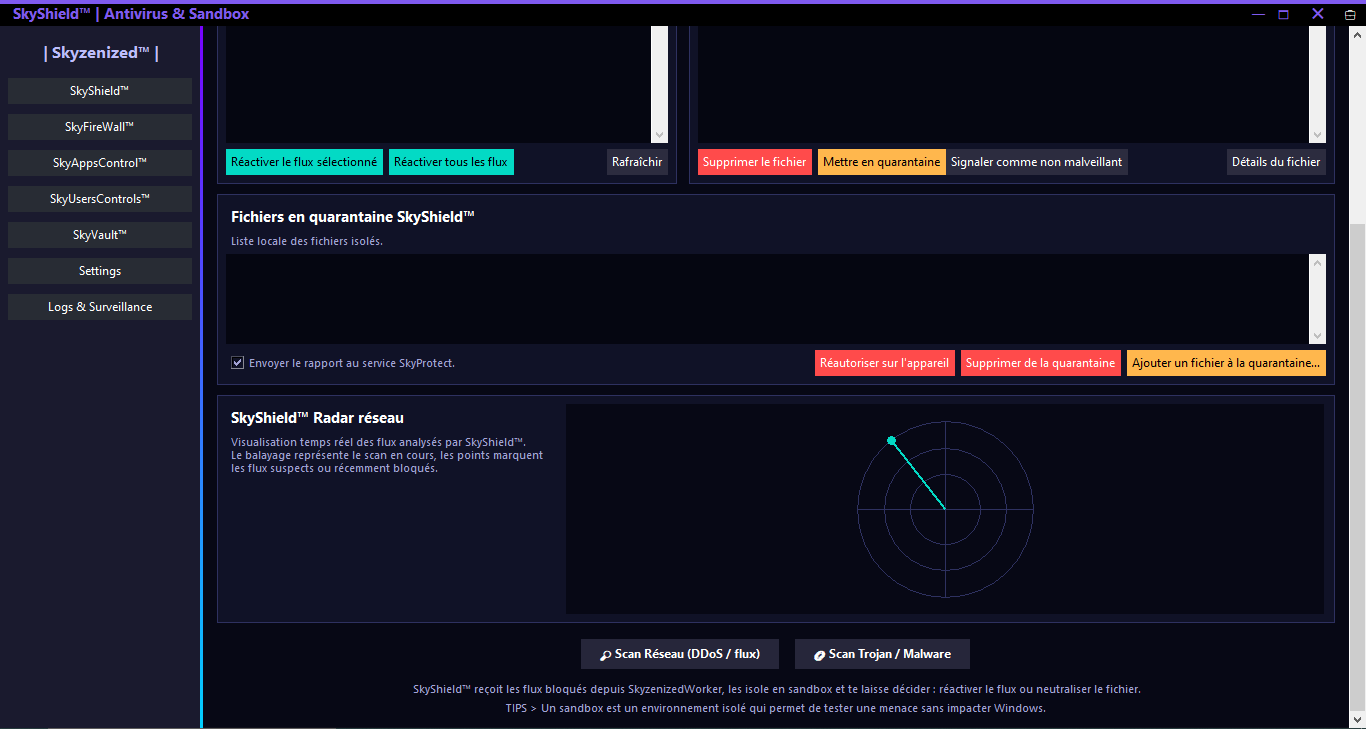Click the Rafraîchir button
The width and height of the screenshot is (1366, 729).
click(637, 162)
